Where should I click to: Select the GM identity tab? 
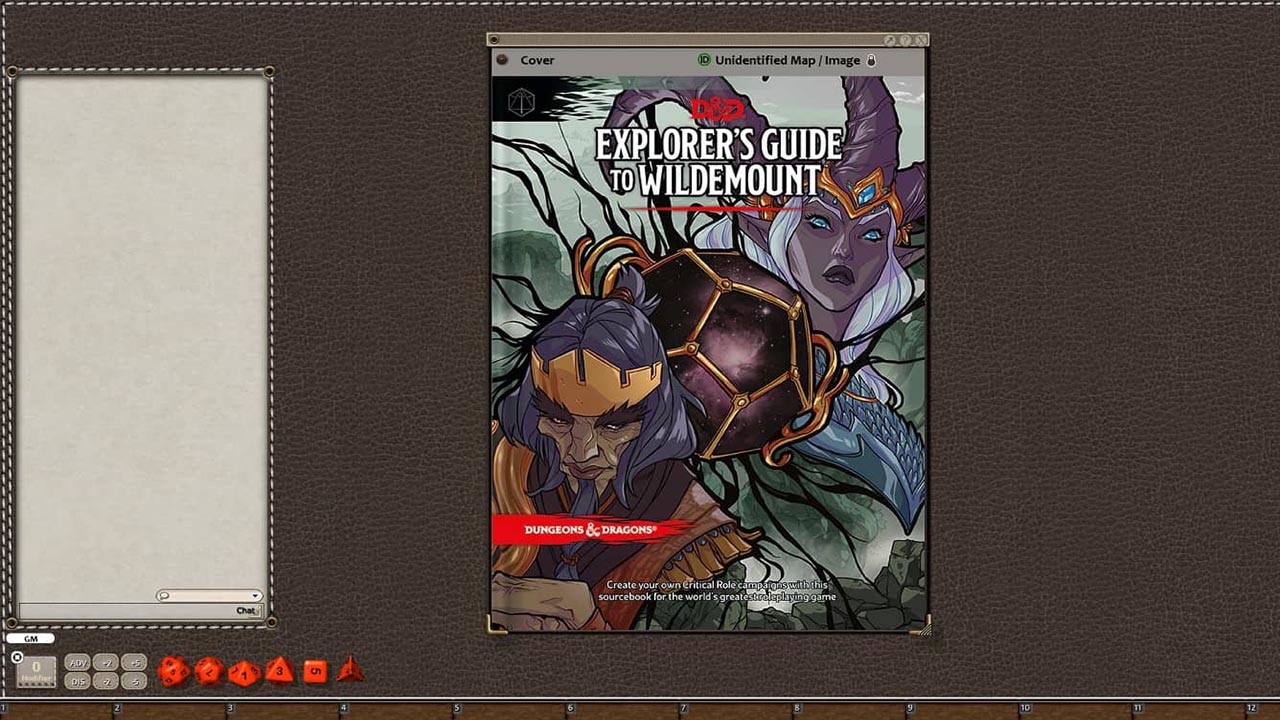[x=30, y=638]
